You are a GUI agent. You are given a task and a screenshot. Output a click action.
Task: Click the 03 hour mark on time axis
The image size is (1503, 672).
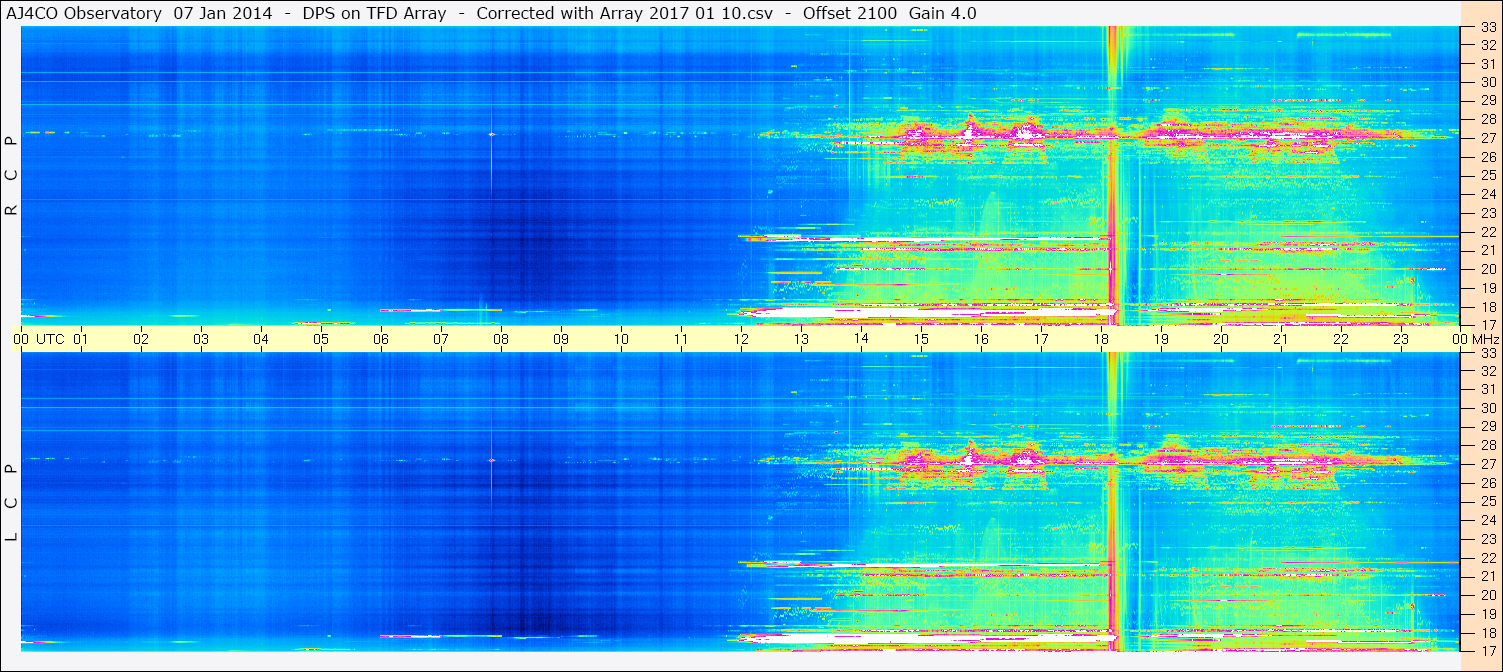[x=201, y=339]
